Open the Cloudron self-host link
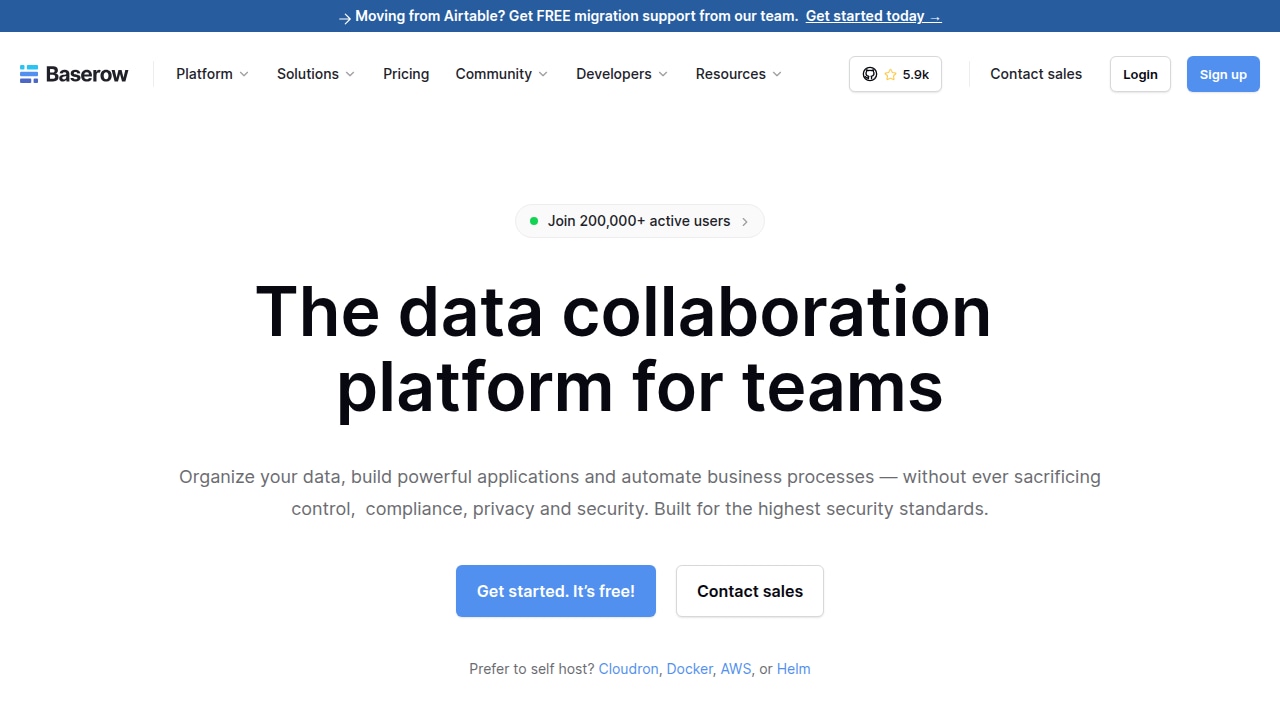 coord(628,669)
